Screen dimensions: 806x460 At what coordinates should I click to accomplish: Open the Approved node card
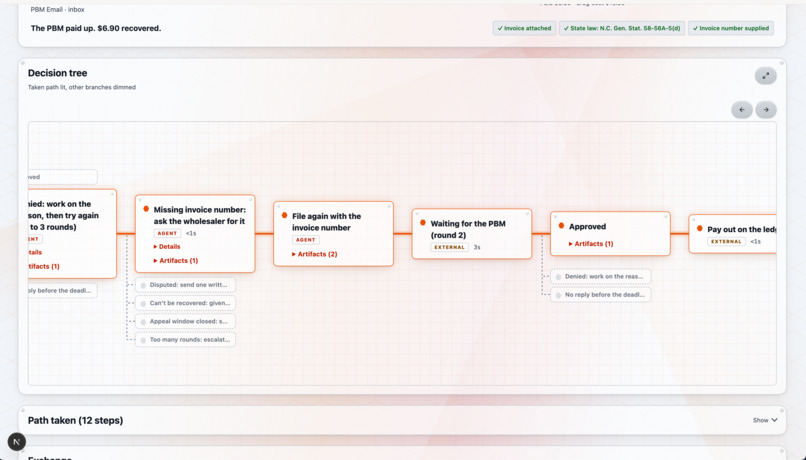point(610,234)
